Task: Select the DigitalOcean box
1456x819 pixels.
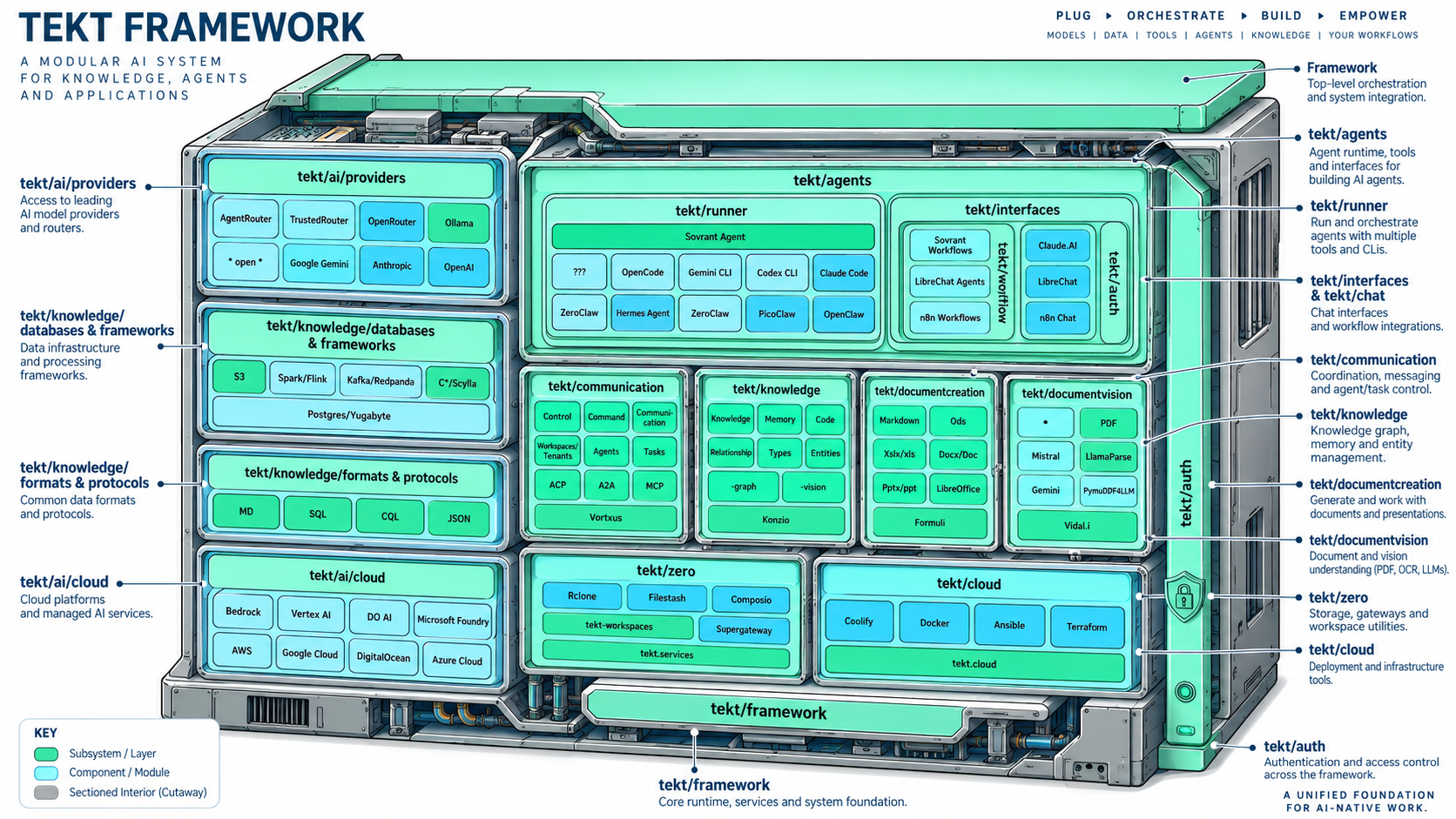Action: coord(383,657)
